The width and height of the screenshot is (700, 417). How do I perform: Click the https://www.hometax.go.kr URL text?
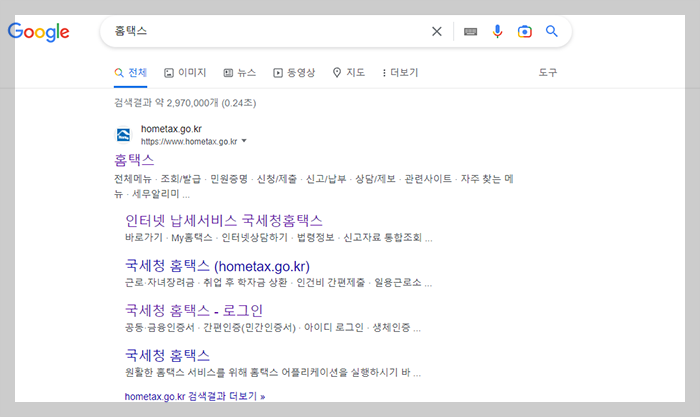(189, 142)
